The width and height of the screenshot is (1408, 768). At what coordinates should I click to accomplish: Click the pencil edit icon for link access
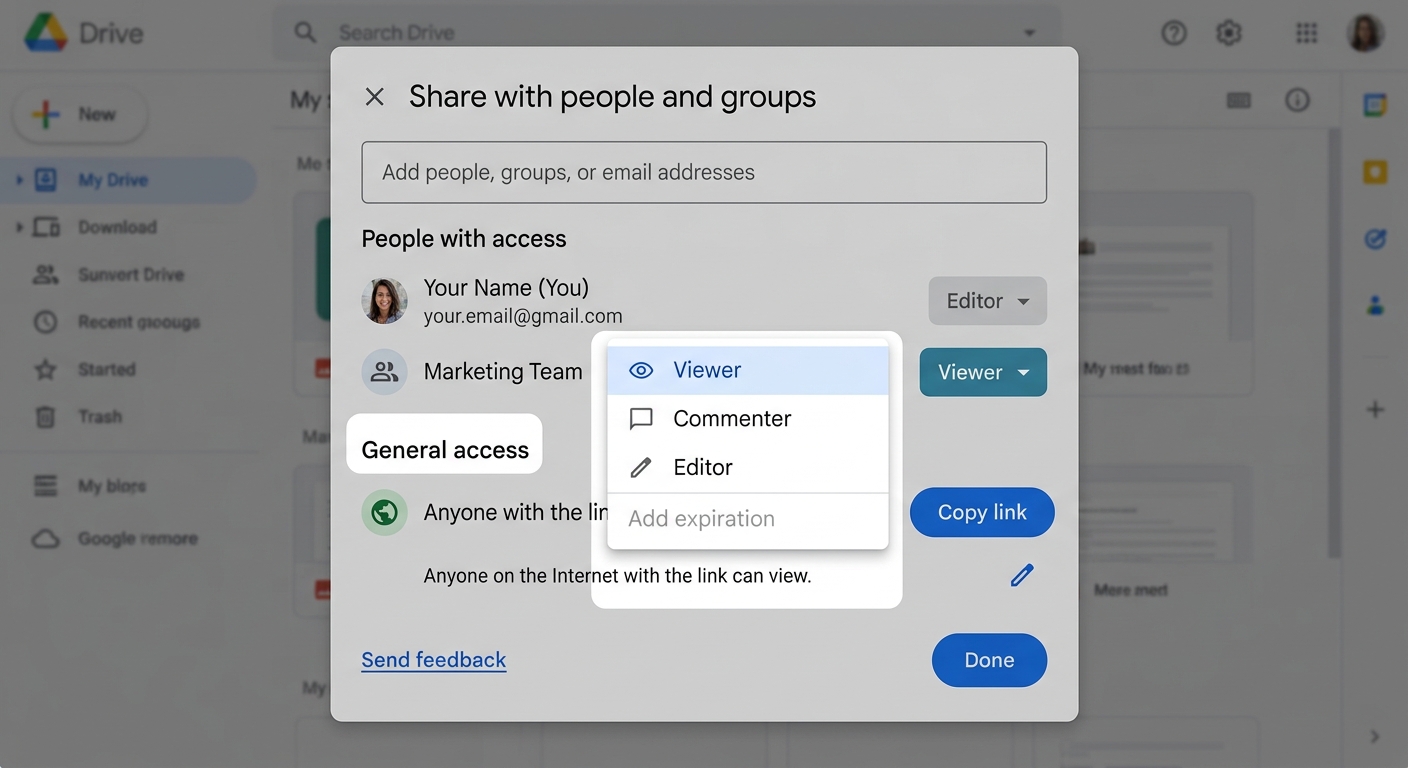[1021, 575]
